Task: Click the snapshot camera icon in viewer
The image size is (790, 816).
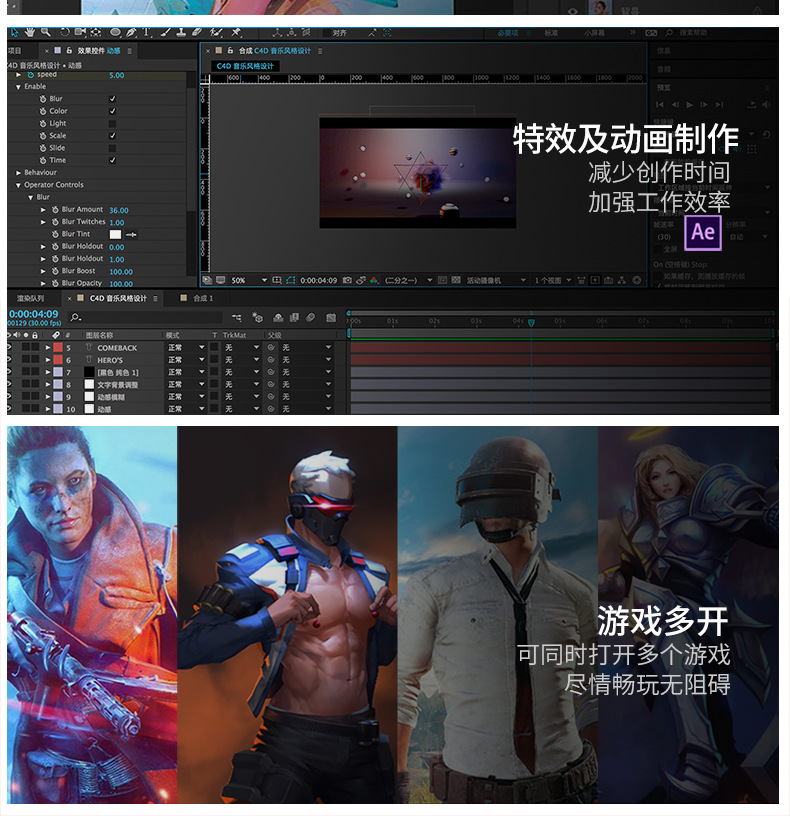Action: tap(347, 280)
